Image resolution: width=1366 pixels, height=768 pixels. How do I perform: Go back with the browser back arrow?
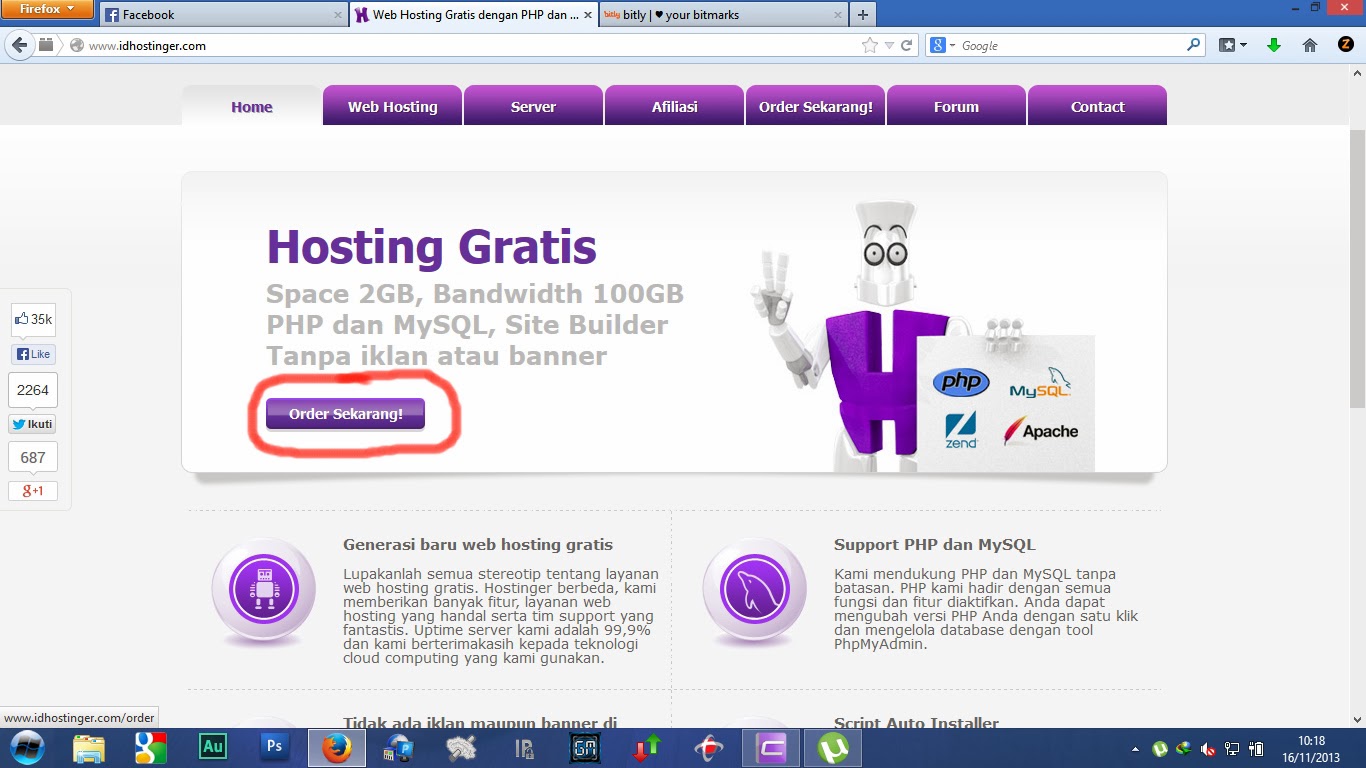pos(19,45)
